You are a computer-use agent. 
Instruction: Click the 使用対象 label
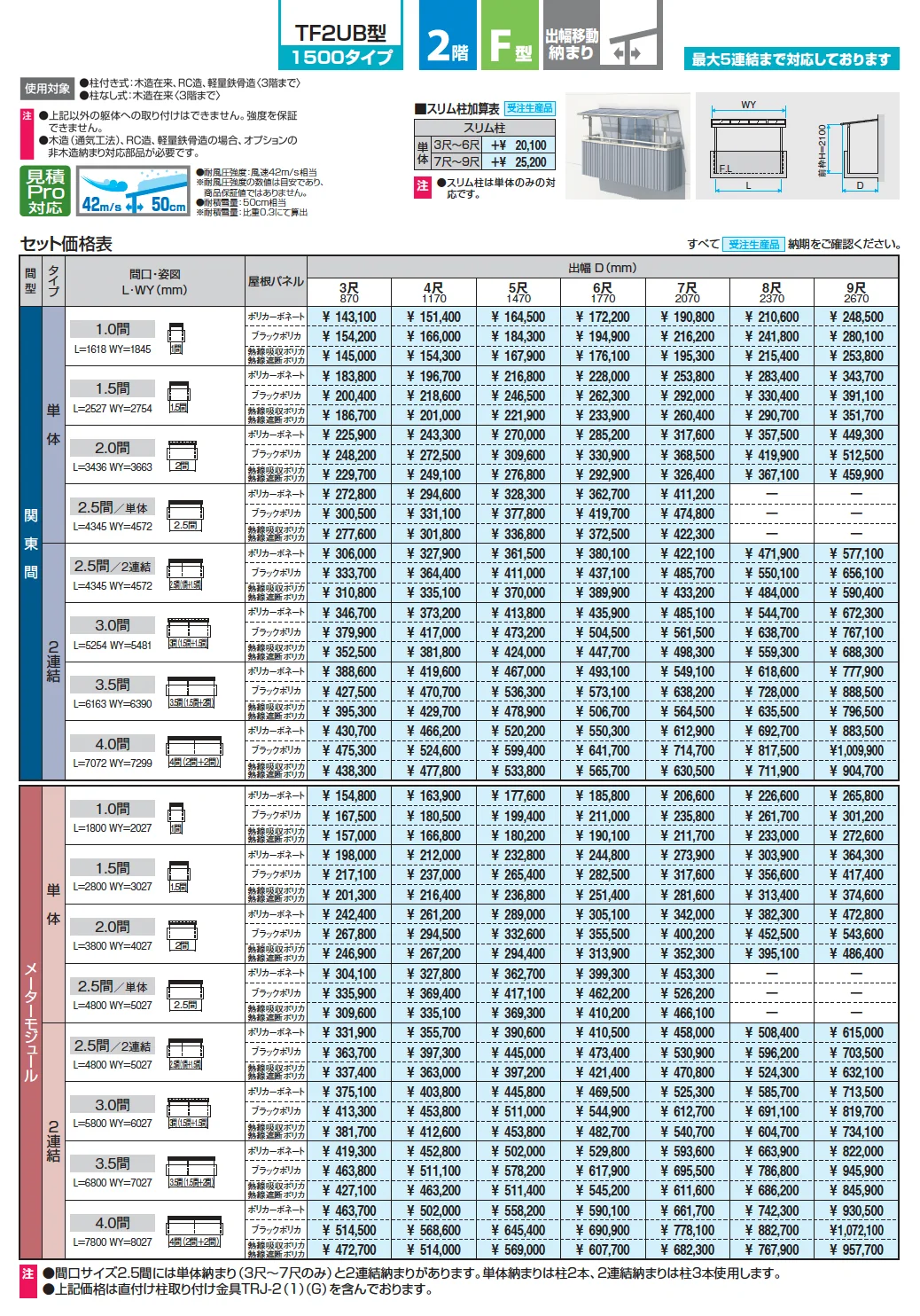coord(48,89)
